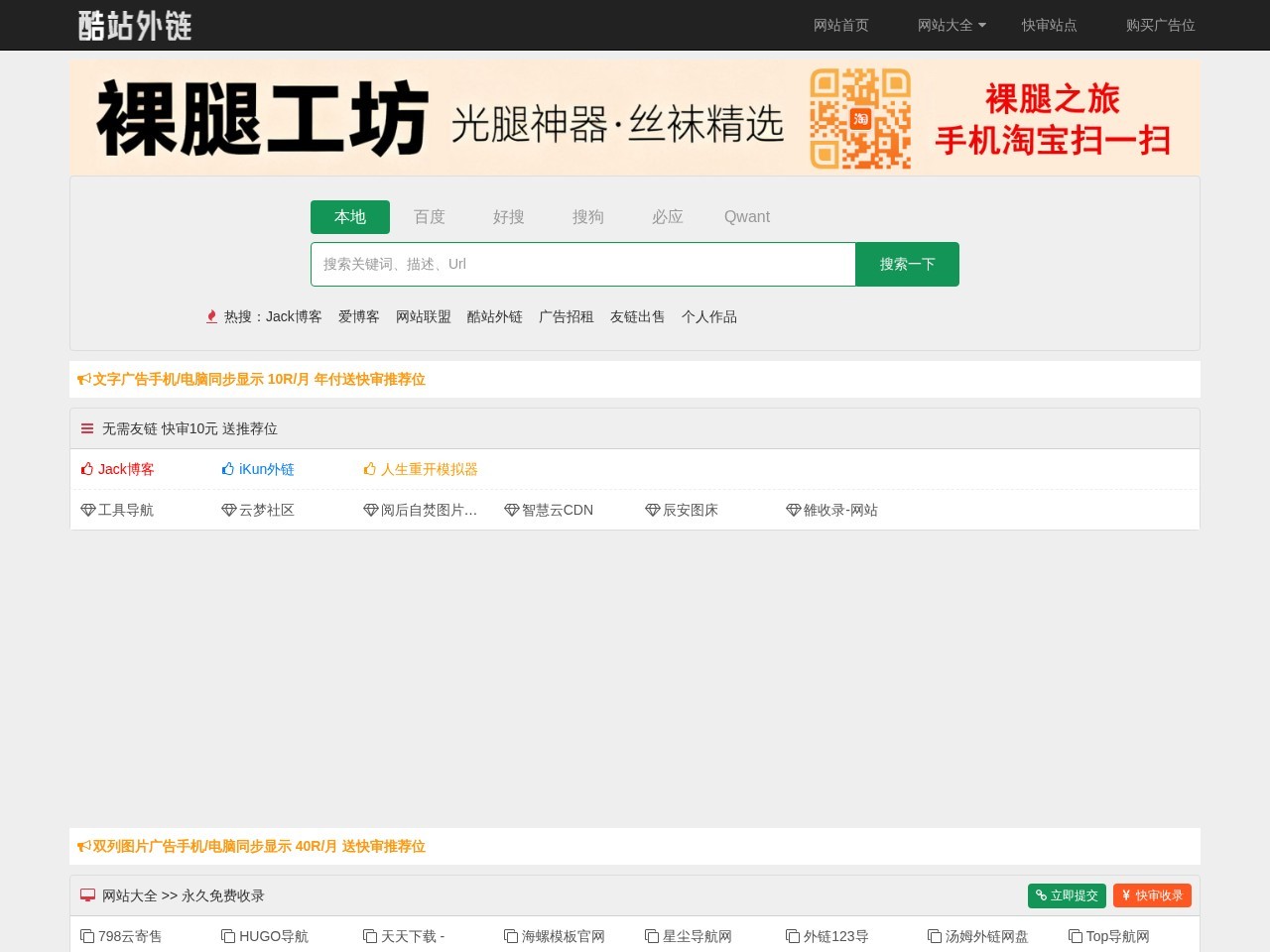The width and height of the screenshot is (1270, 952).
Task: Click the 搜索一下 search button
Action: coord(906,264)
